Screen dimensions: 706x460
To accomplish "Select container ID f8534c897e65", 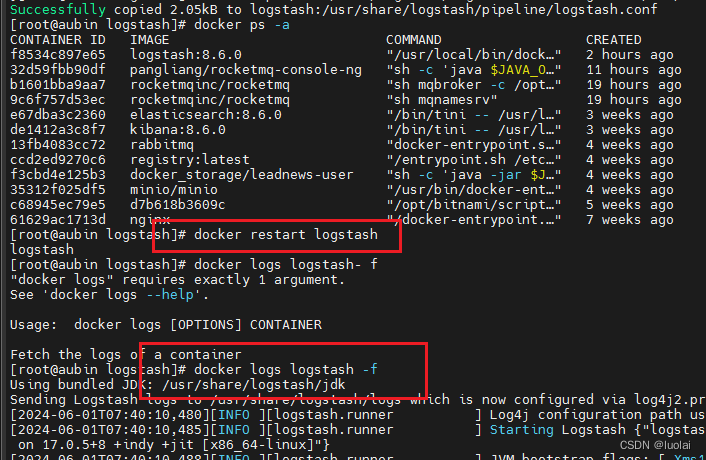I will (x=58, y=55).
